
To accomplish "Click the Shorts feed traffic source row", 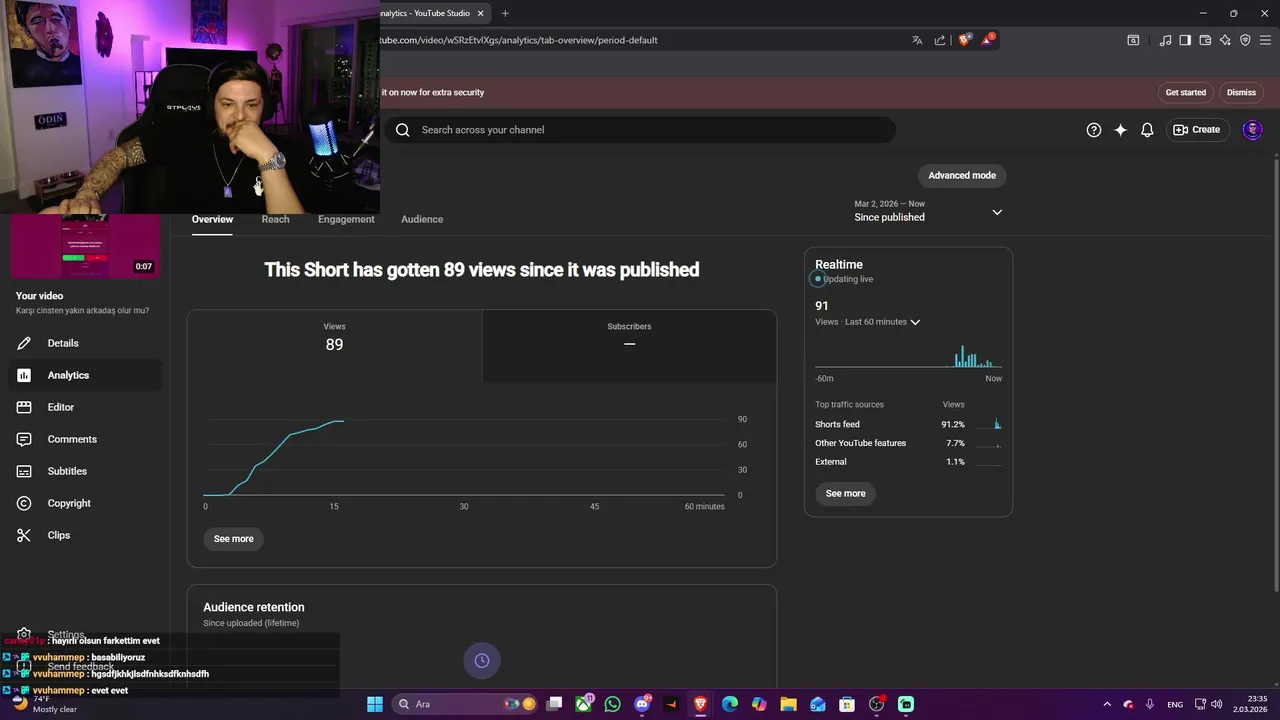I will point(908,424).
